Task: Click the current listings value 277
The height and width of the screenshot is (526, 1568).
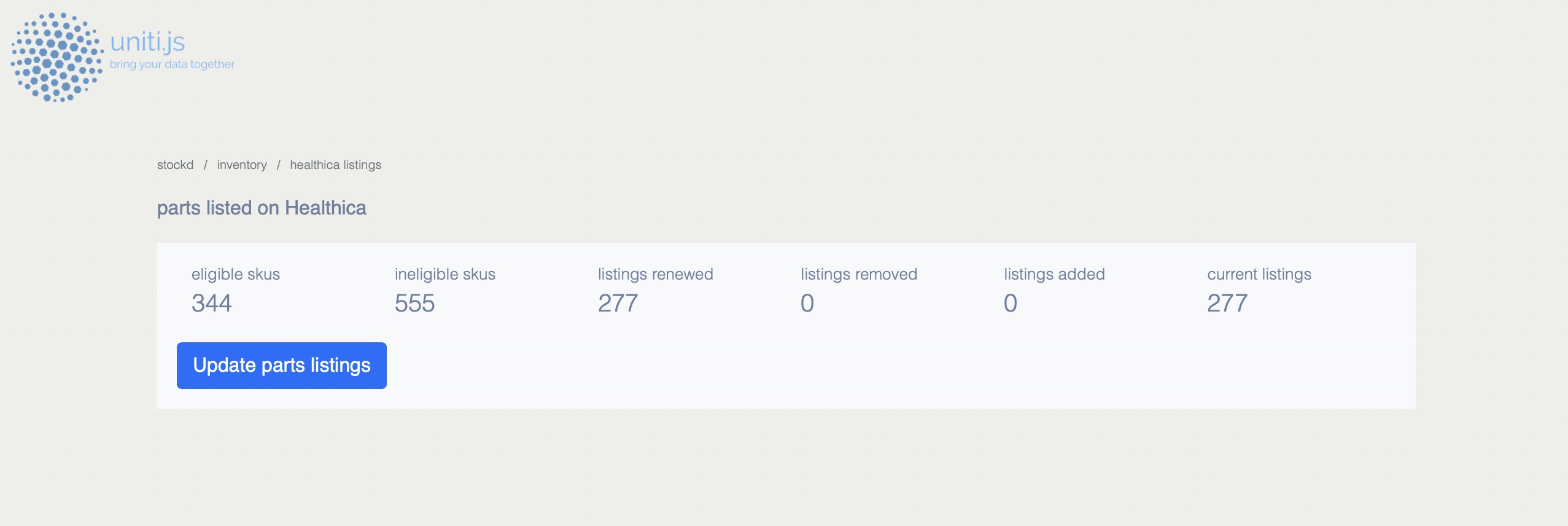Action: [1227, 303]
